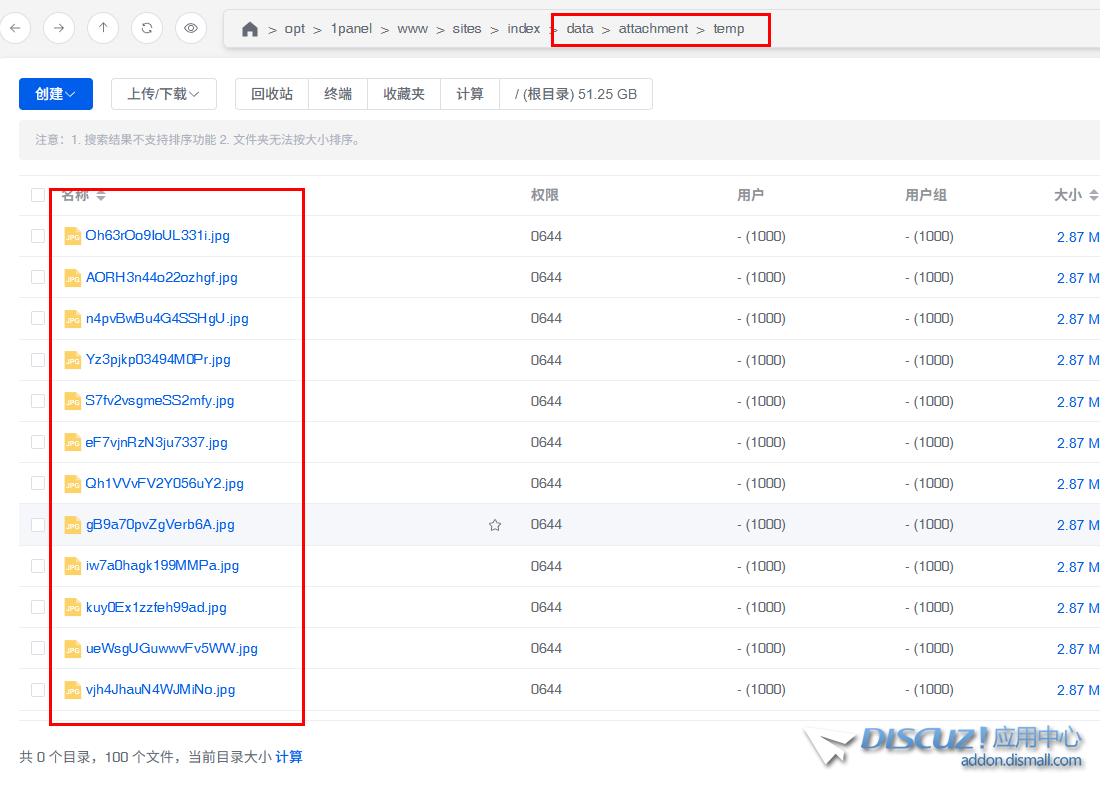Click JPG icon of n4pvBwBu4G4SSHgU.jpg

(x=73, y=319)
